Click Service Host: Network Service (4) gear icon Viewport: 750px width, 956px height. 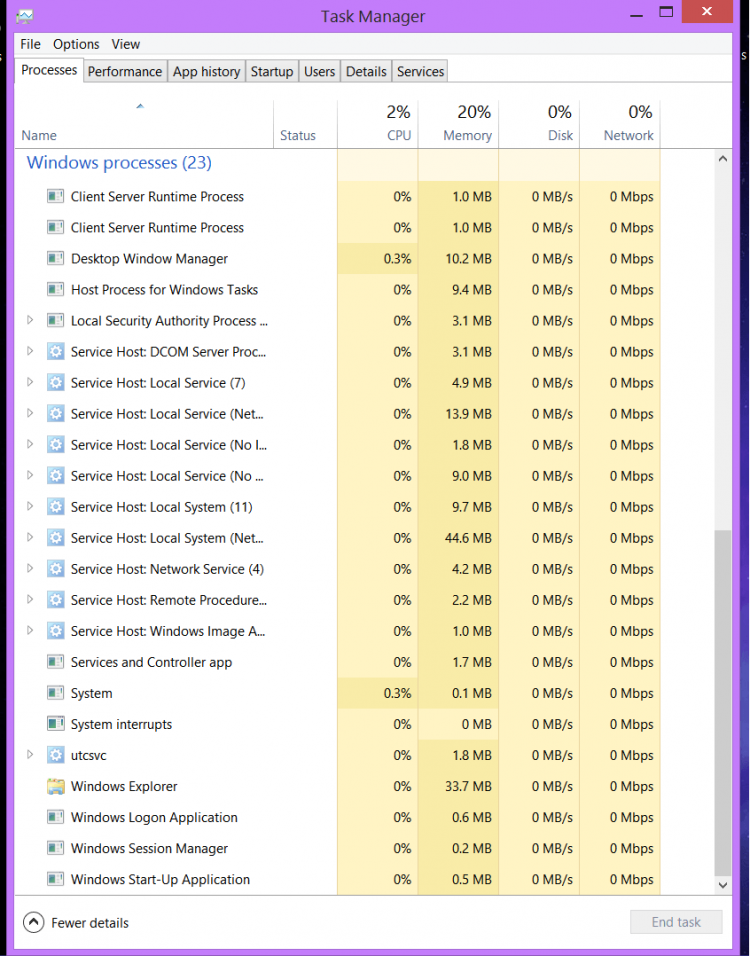[x=55, y=569]
